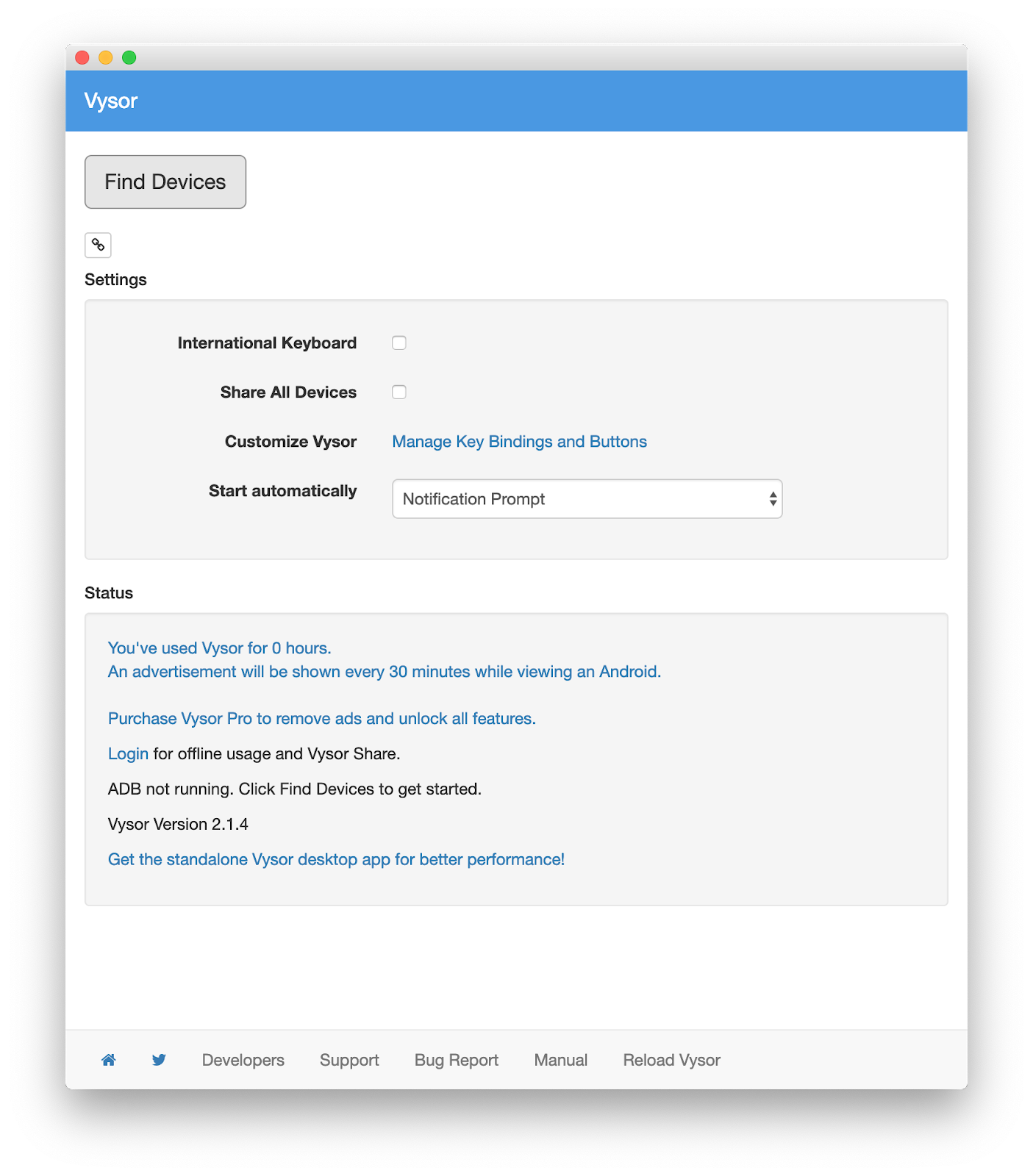Image resolution: width=1033 pixels, height=1176 pixels.
Task: Minimize window with yellow button
Action: coord(106,57)
